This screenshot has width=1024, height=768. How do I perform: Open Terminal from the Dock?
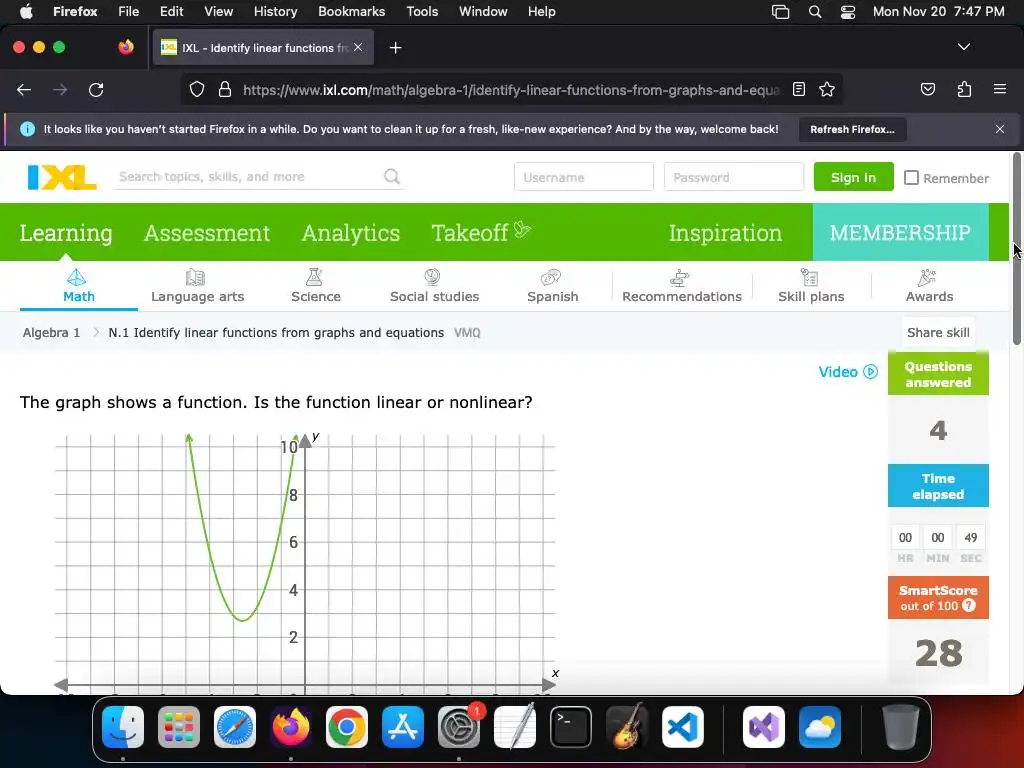(x=571, y=727)
